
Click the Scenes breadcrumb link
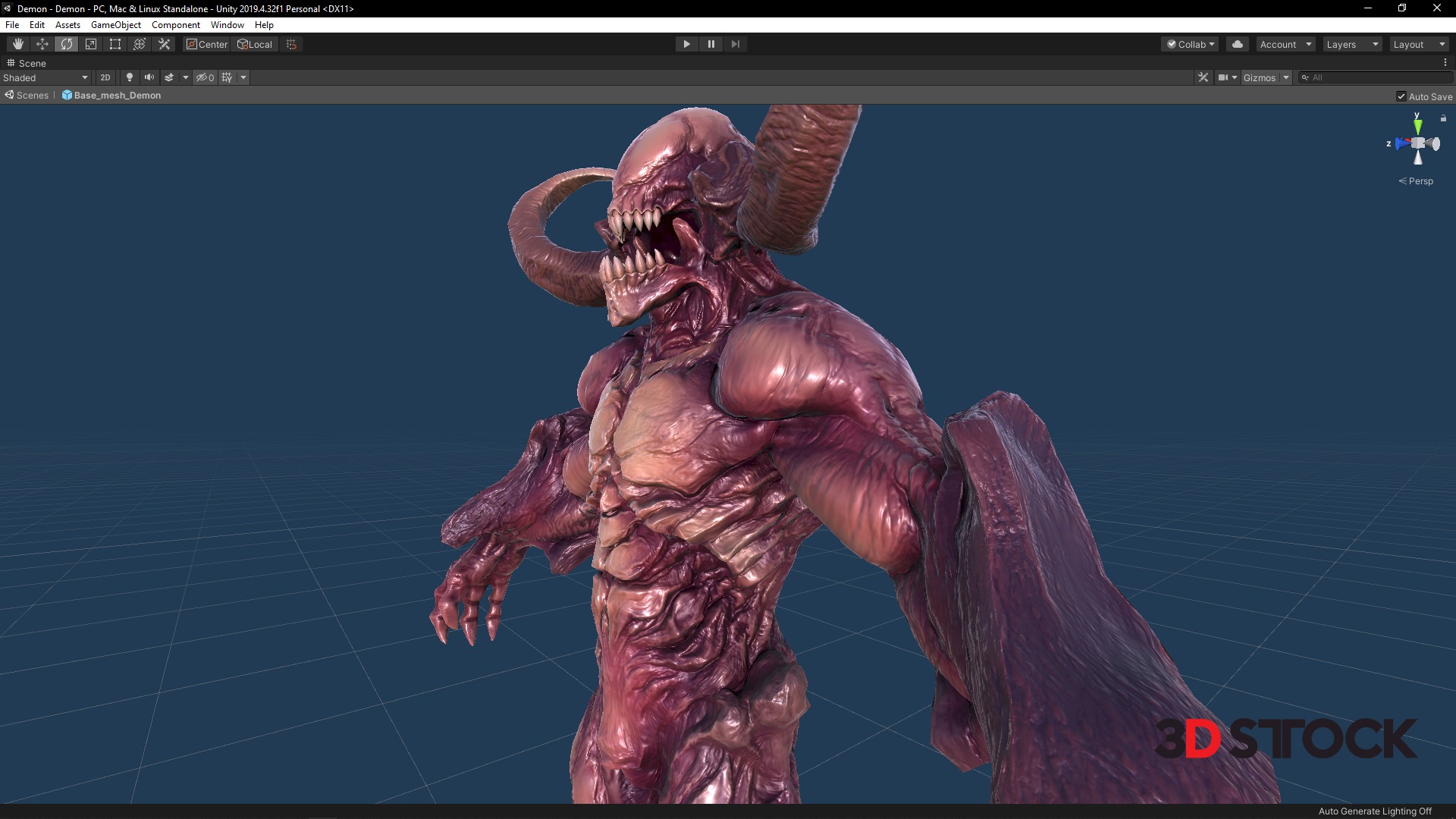[x=32, y=96]
